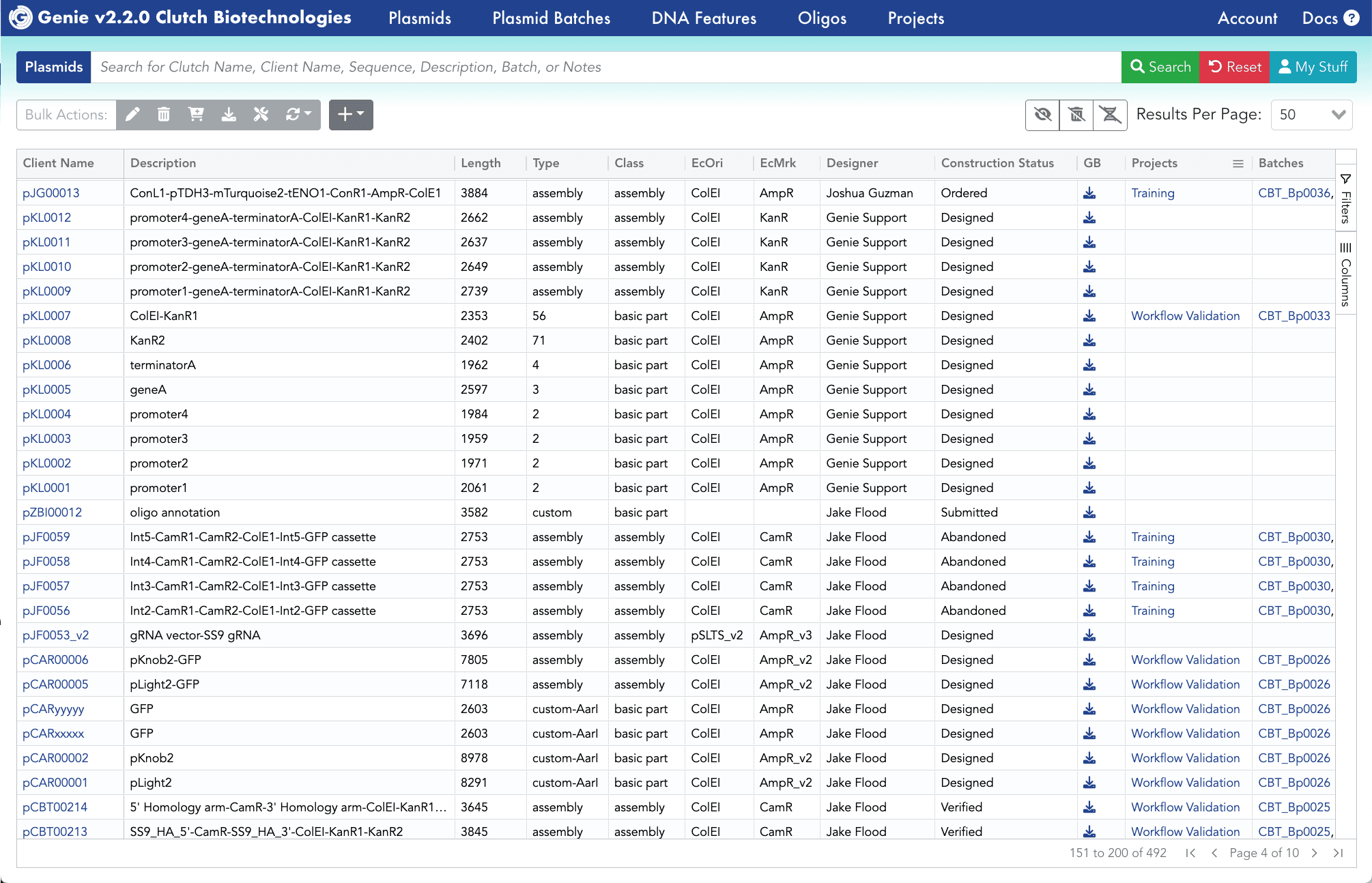
Task: Toggle the crossed-out DNA filter button
Action: (x=1111, y=115)
